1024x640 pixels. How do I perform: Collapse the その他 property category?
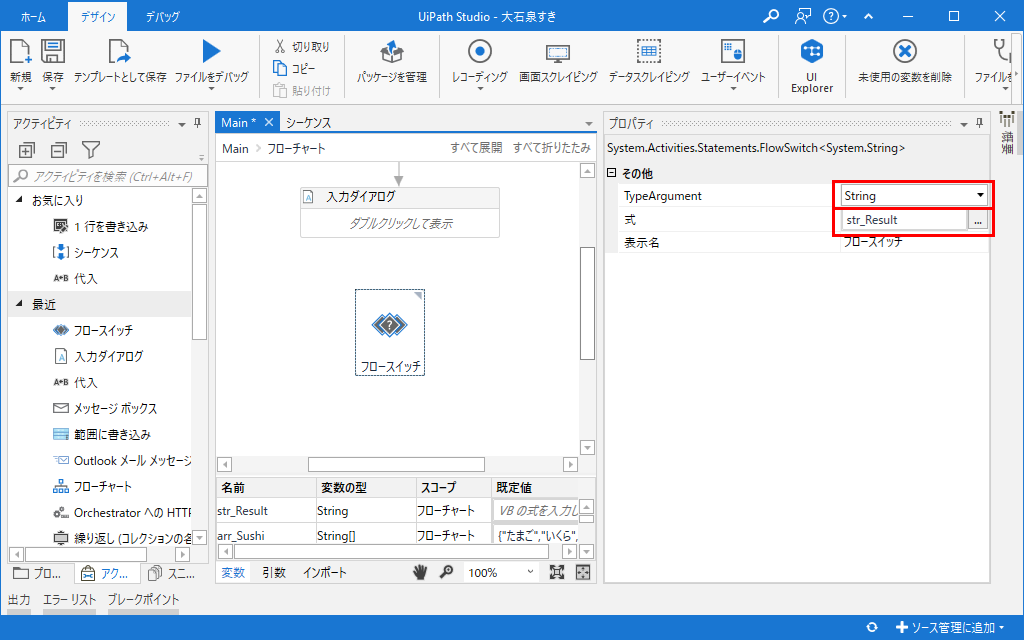pos(612,173)
